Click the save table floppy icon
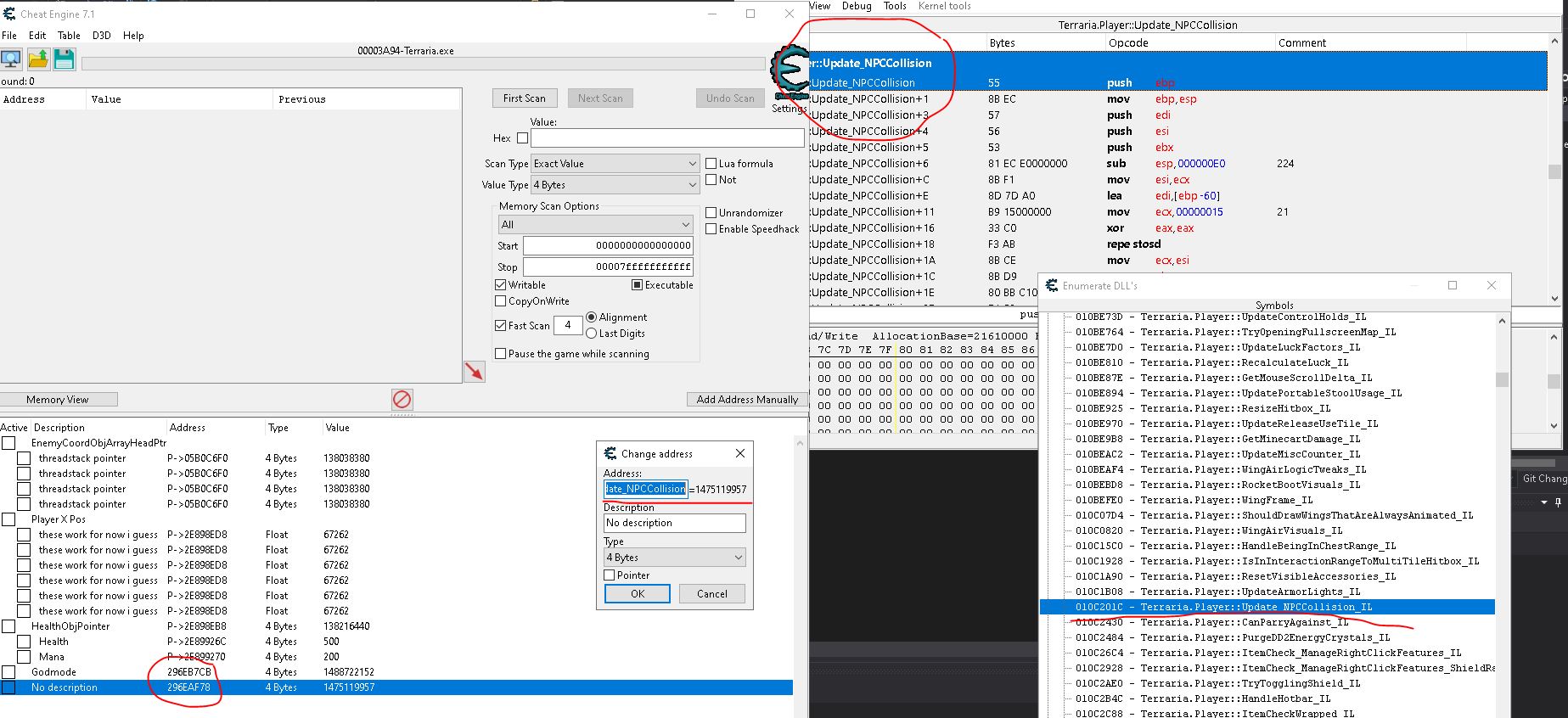The width and height of the screenshot is (1568, 718). click(x=65, y=59)
